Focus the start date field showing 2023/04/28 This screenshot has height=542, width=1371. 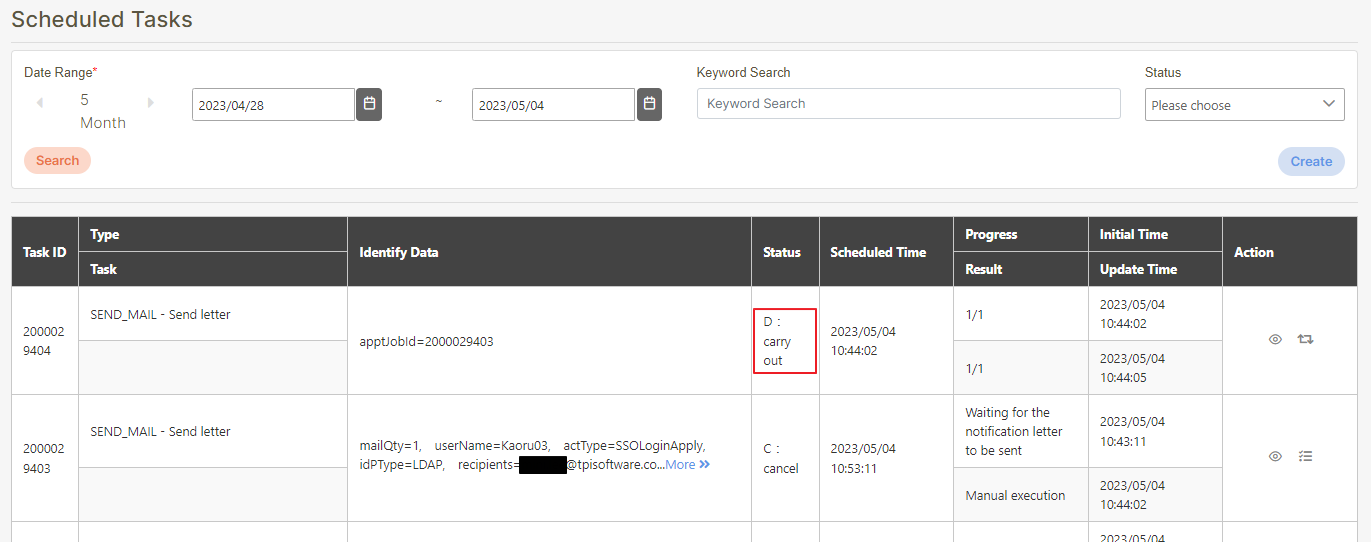273,105
